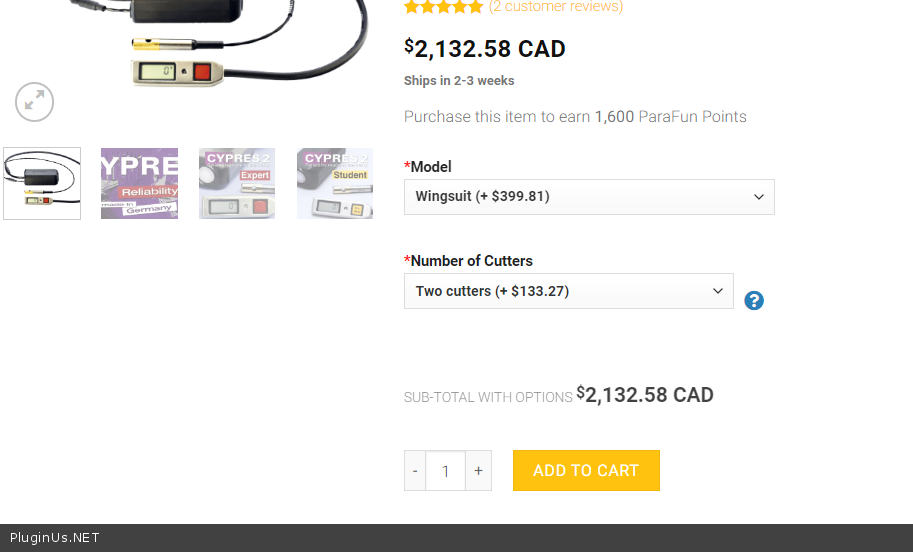Select the CYPRES 2 Student thumbnail
The width and height of the screenshot is (913, 552).
pyautogui.click(x=335, y=183)
